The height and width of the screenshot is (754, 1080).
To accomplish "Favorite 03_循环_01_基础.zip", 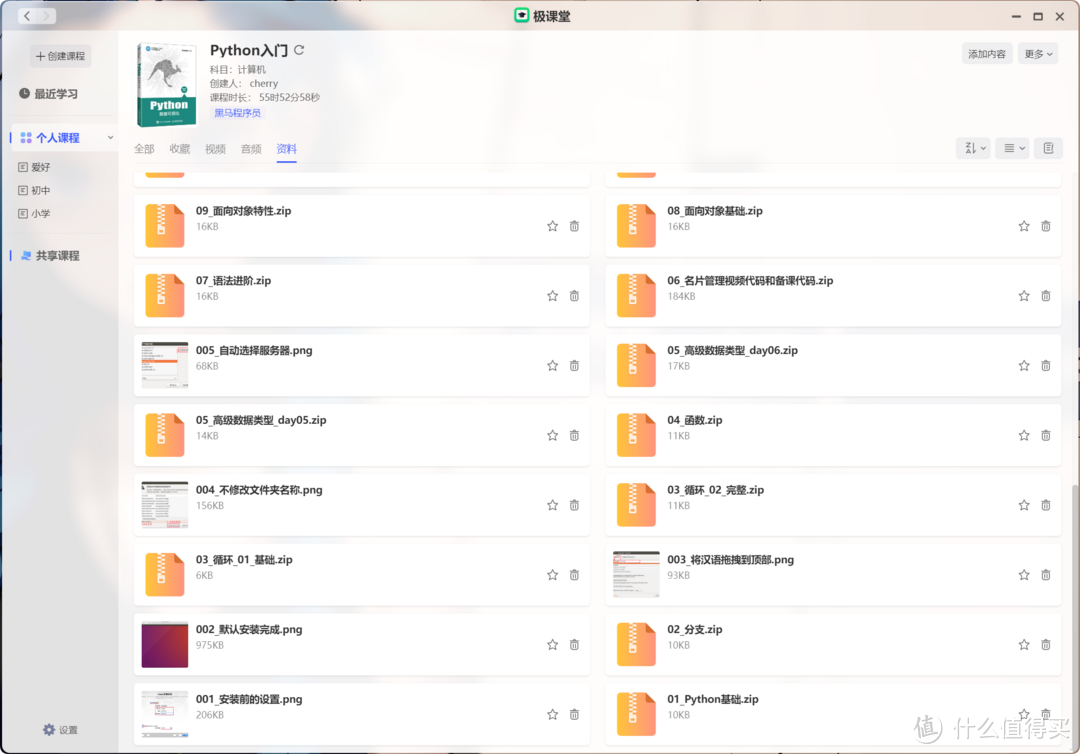I will [x=552, y=575].
